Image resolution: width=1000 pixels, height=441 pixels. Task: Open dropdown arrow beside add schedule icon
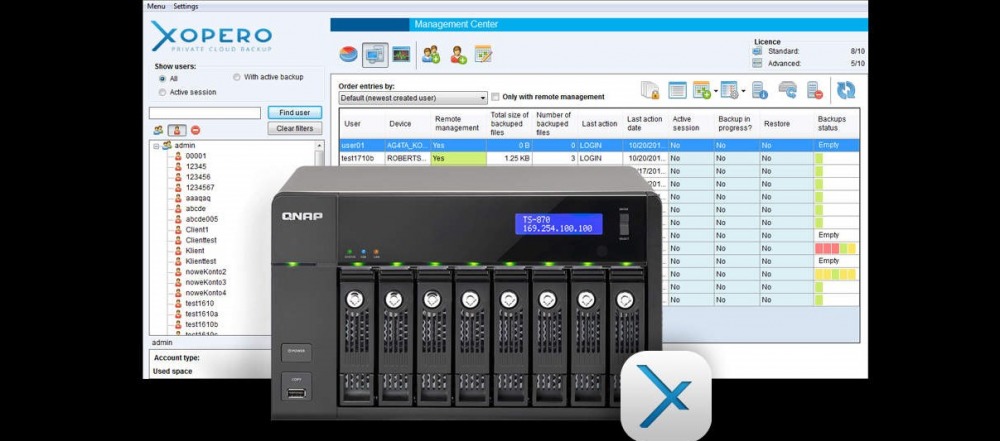(x=716, y=91)
